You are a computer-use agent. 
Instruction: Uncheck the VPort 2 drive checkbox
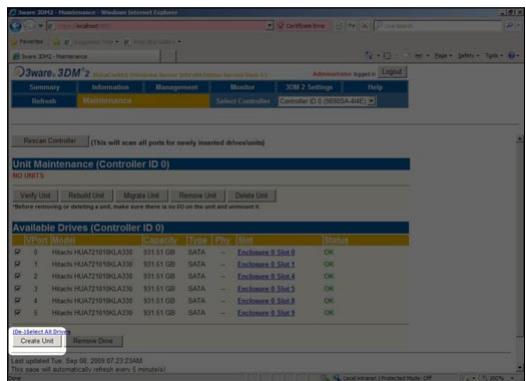17,276
